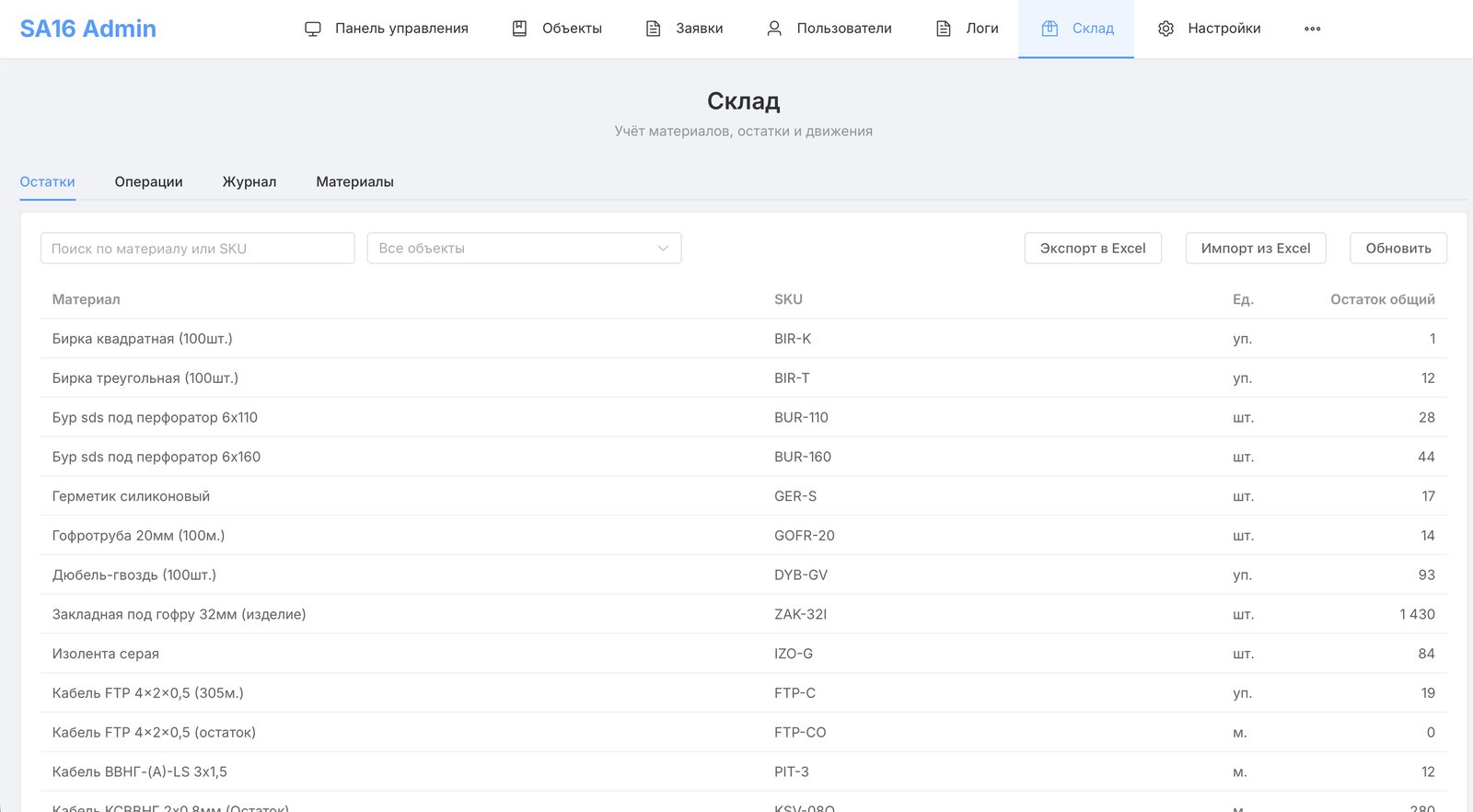Click Гофротруба 20мм (100м.)

(138, 536)
